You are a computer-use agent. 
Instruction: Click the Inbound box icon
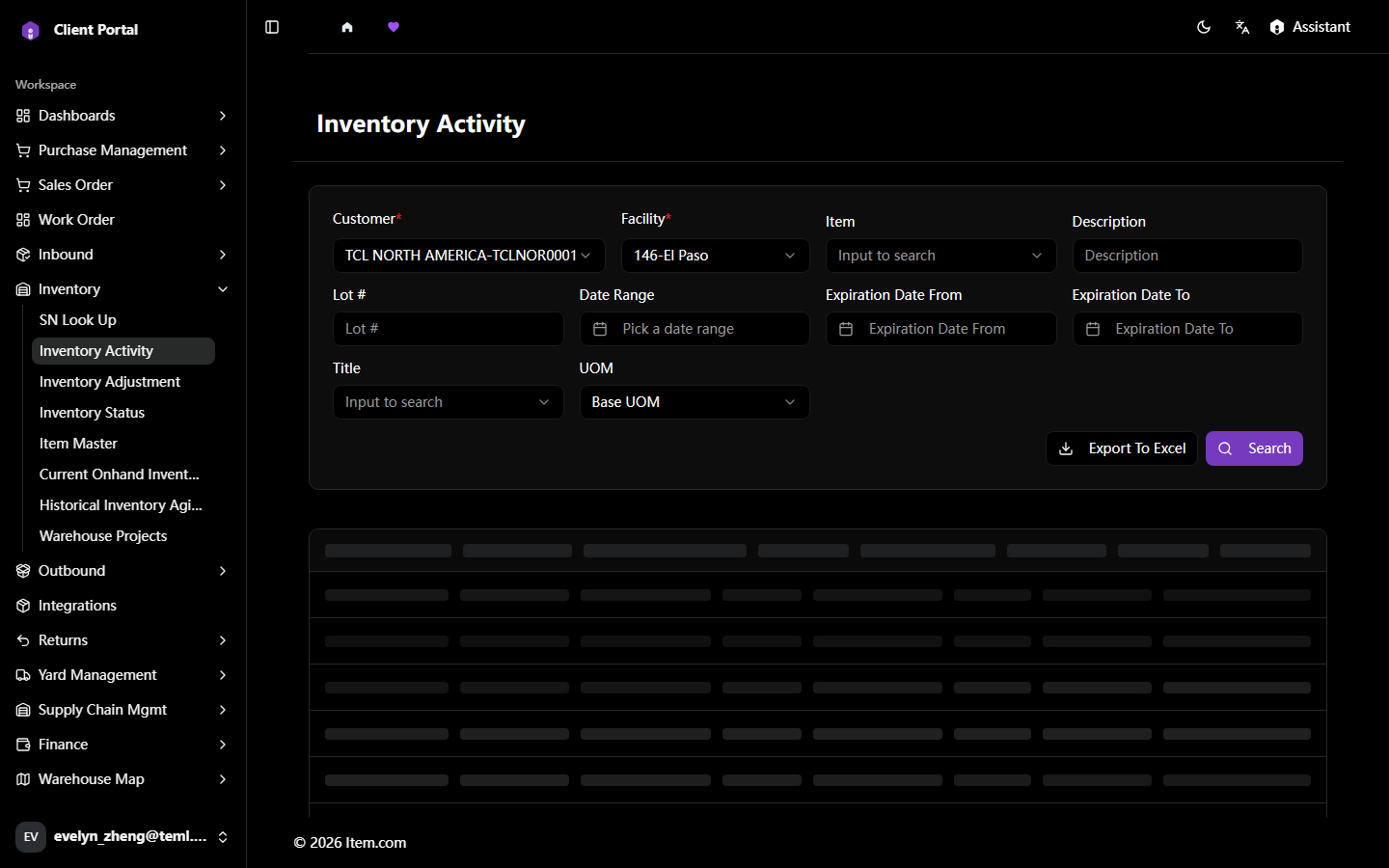[23, 255]
